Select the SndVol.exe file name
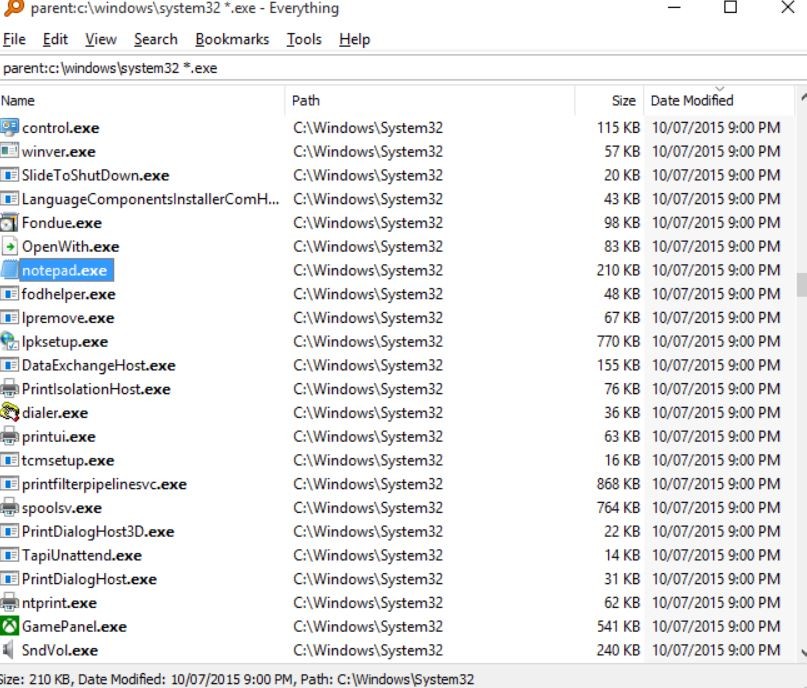Viewport: 807px width, 688px height. pos(60,650)
